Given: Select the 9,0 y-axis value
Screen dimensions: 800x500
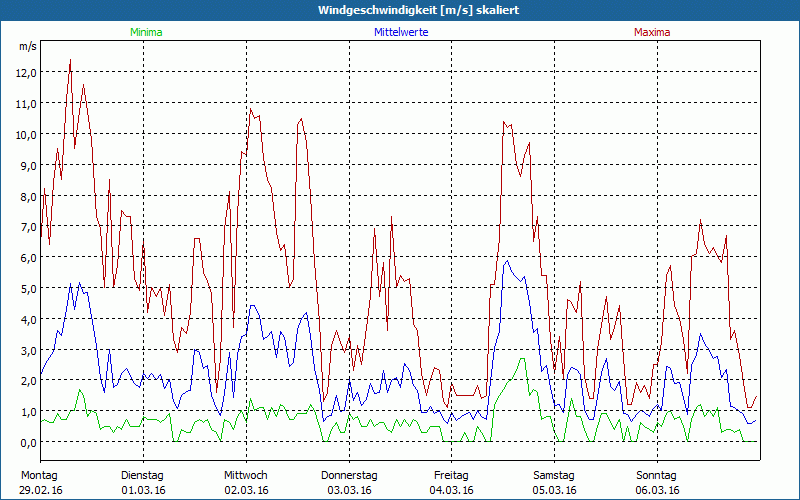Looking at the screenshot, I should click(x=28, y=165).
